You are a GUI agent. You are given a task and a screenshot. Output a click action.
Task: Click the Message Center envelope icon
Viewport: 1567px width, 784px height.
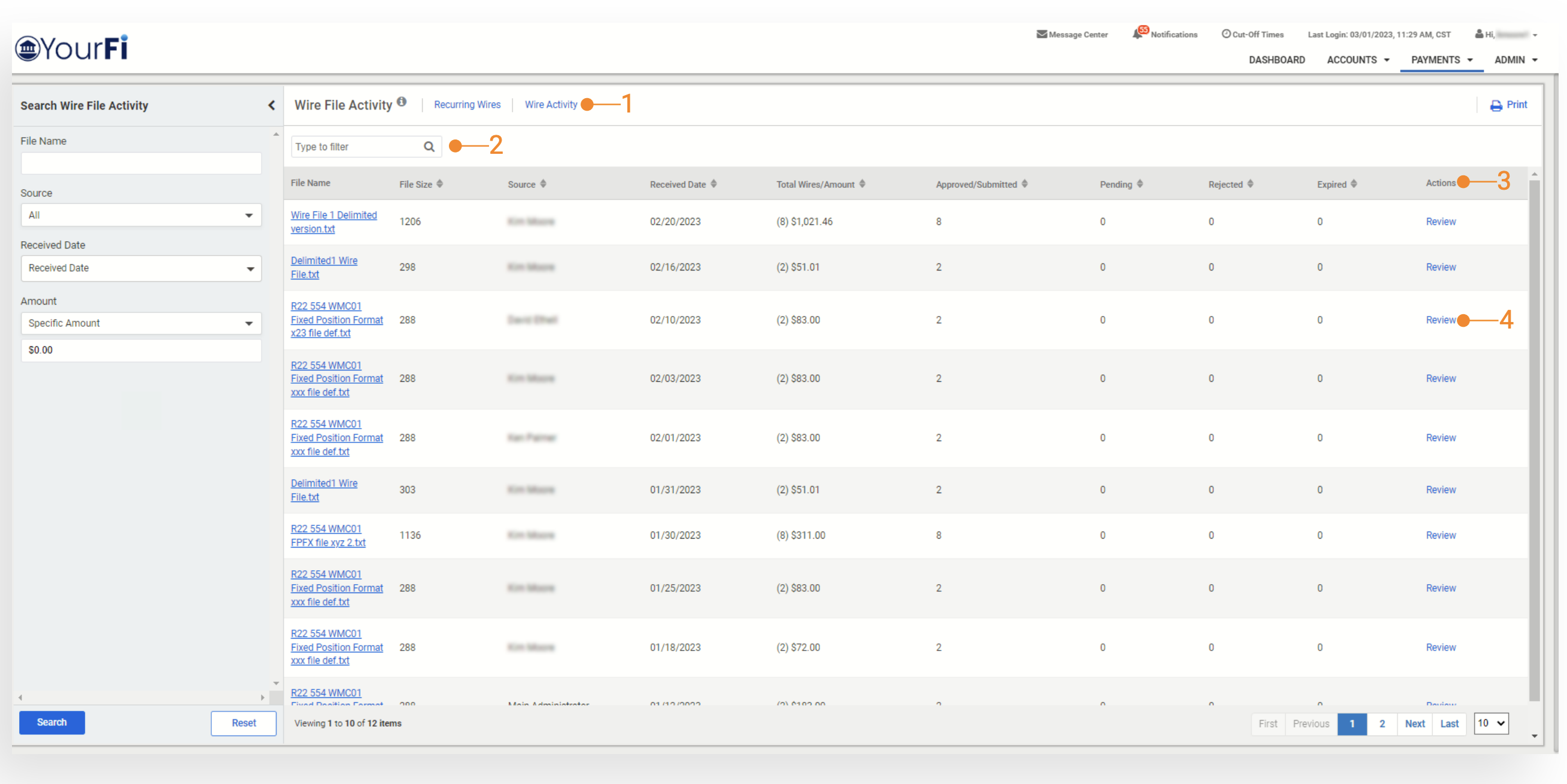tap(1041, 35)
